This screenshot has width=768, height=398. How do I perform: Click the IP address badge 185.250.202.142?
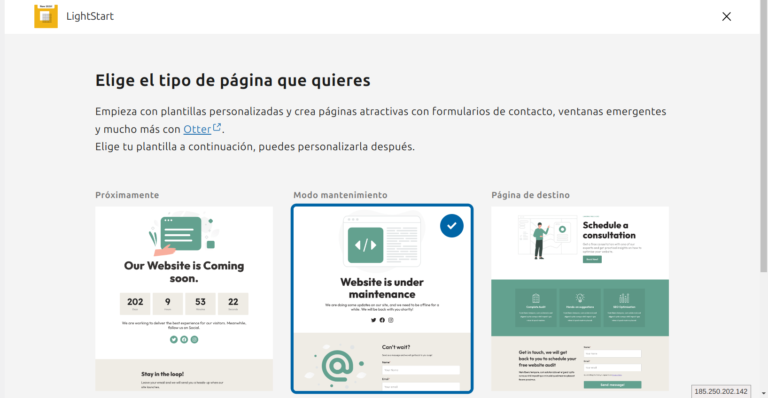(x=721, y=391)
